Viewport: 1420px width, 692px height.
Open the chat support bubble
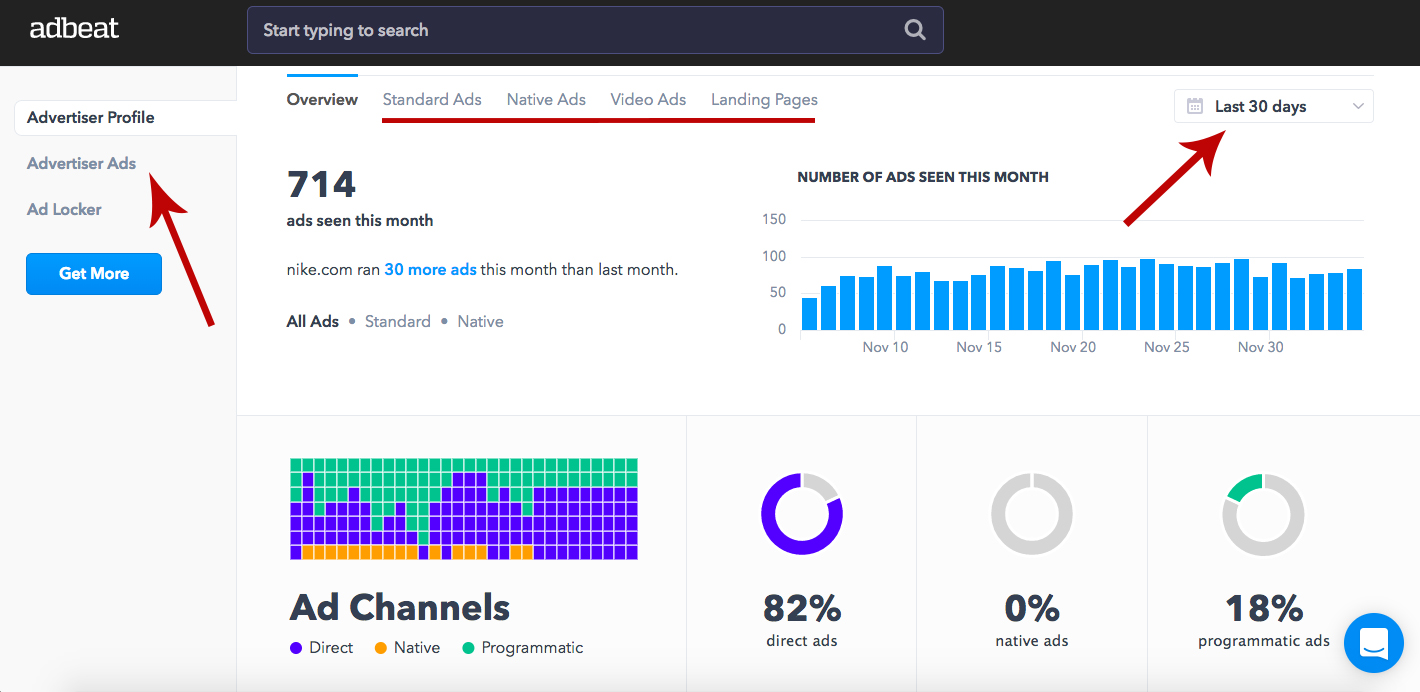tap(1374, 642)
